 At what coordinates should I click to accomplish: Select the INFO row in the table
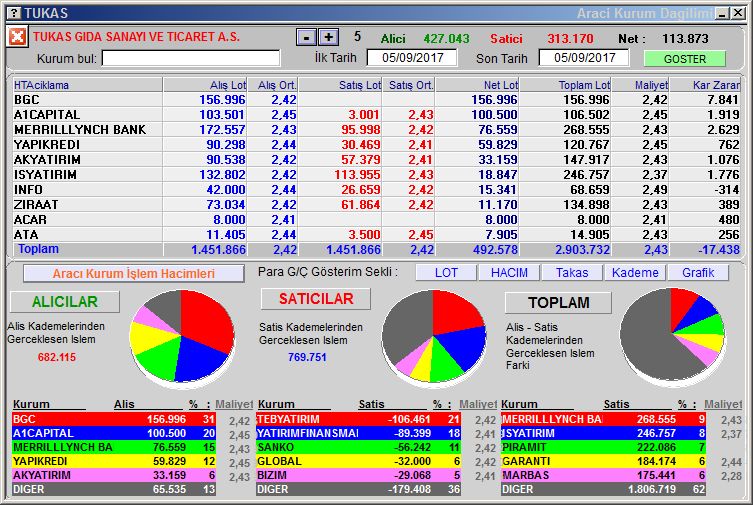tap(376, 190)
